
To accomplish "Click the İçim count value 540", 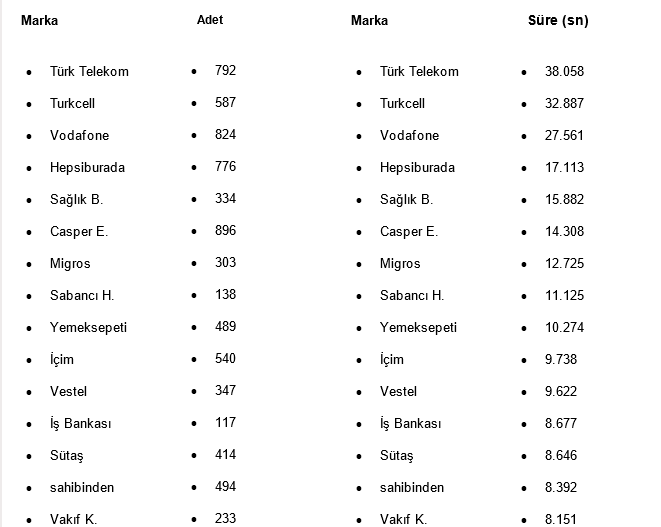I will 225,359.
